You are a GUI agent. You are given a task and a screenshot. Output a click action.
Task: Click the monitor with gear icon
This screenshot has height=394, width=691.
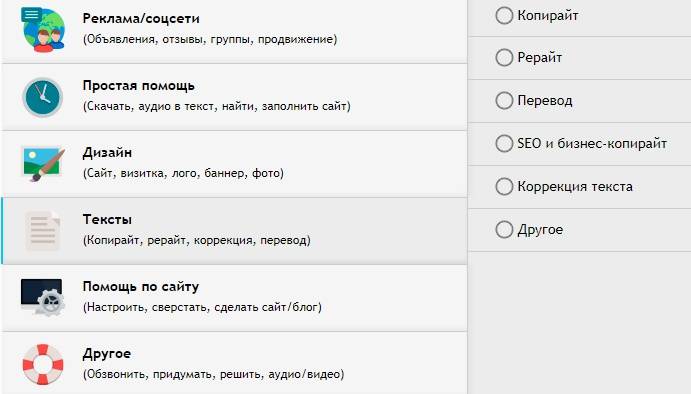click(43, 297)
